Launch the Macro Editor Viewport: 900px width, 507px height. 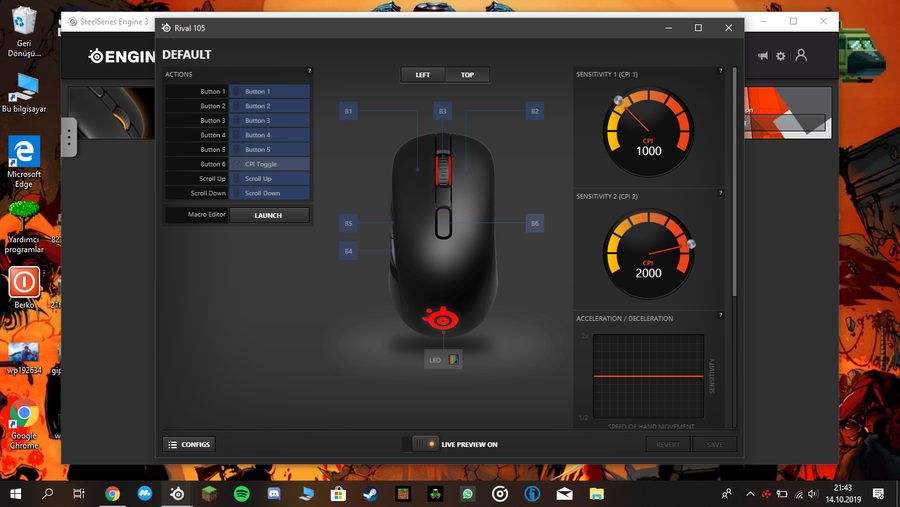coord(269,215)
